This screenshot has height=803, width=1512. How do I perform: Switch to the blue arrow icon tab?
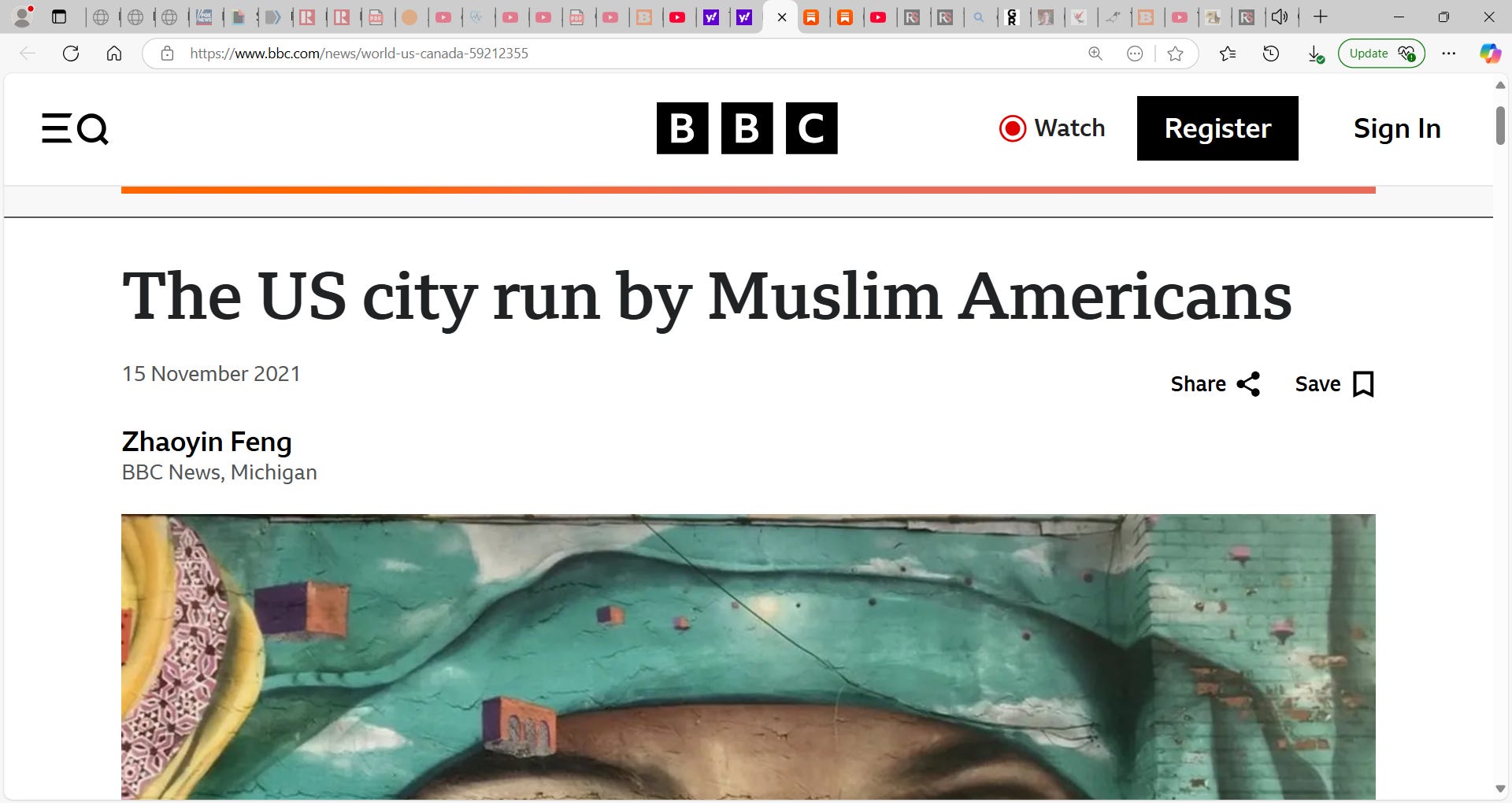coord(272,17)
